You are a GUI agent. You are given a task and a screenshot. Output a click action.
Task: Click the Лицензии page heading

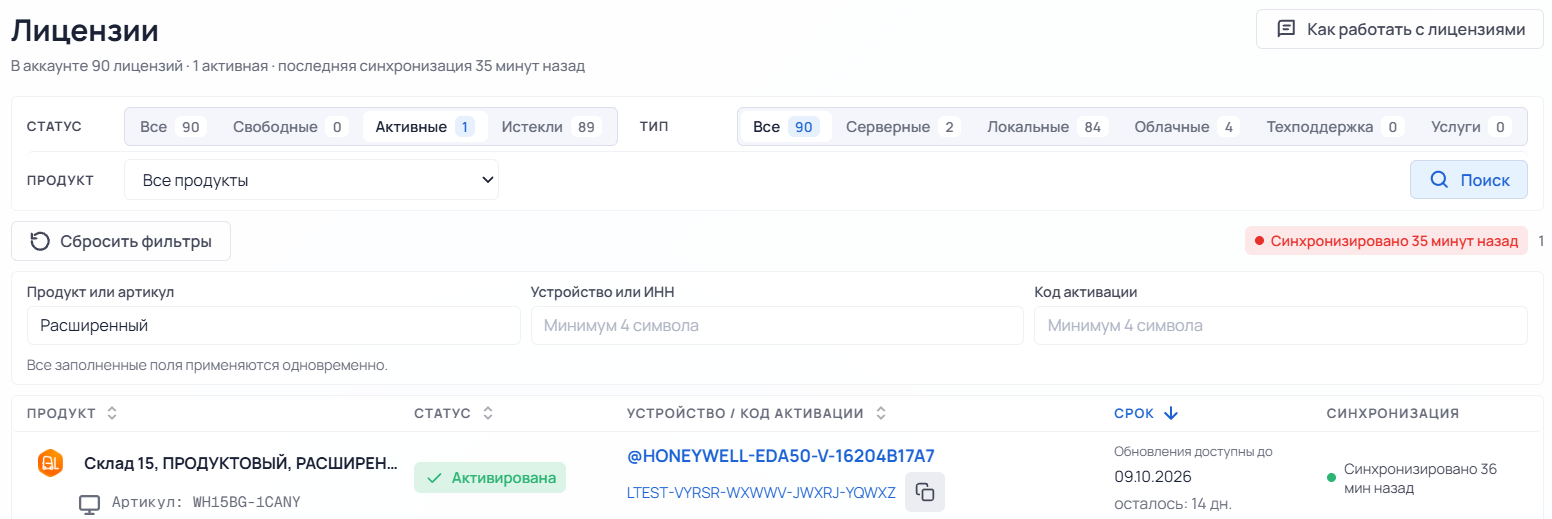85,30
